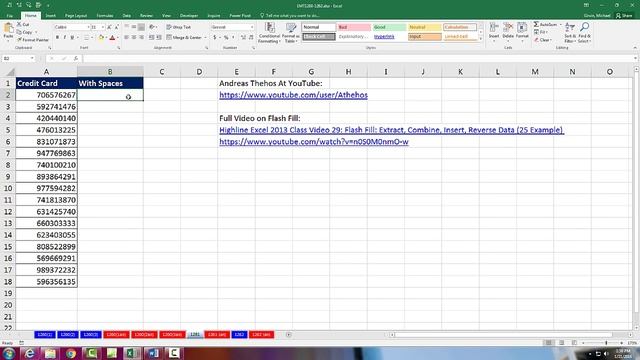Click the fill color paint bucket
The image size is (640, 360).
pyautogui.click(x=101, y=38)
